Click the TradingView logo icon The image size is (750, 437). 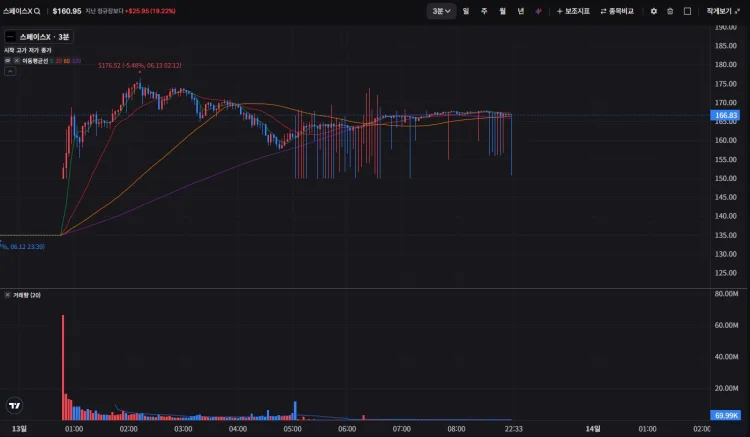pyautogui.click(x=15, y=405)
